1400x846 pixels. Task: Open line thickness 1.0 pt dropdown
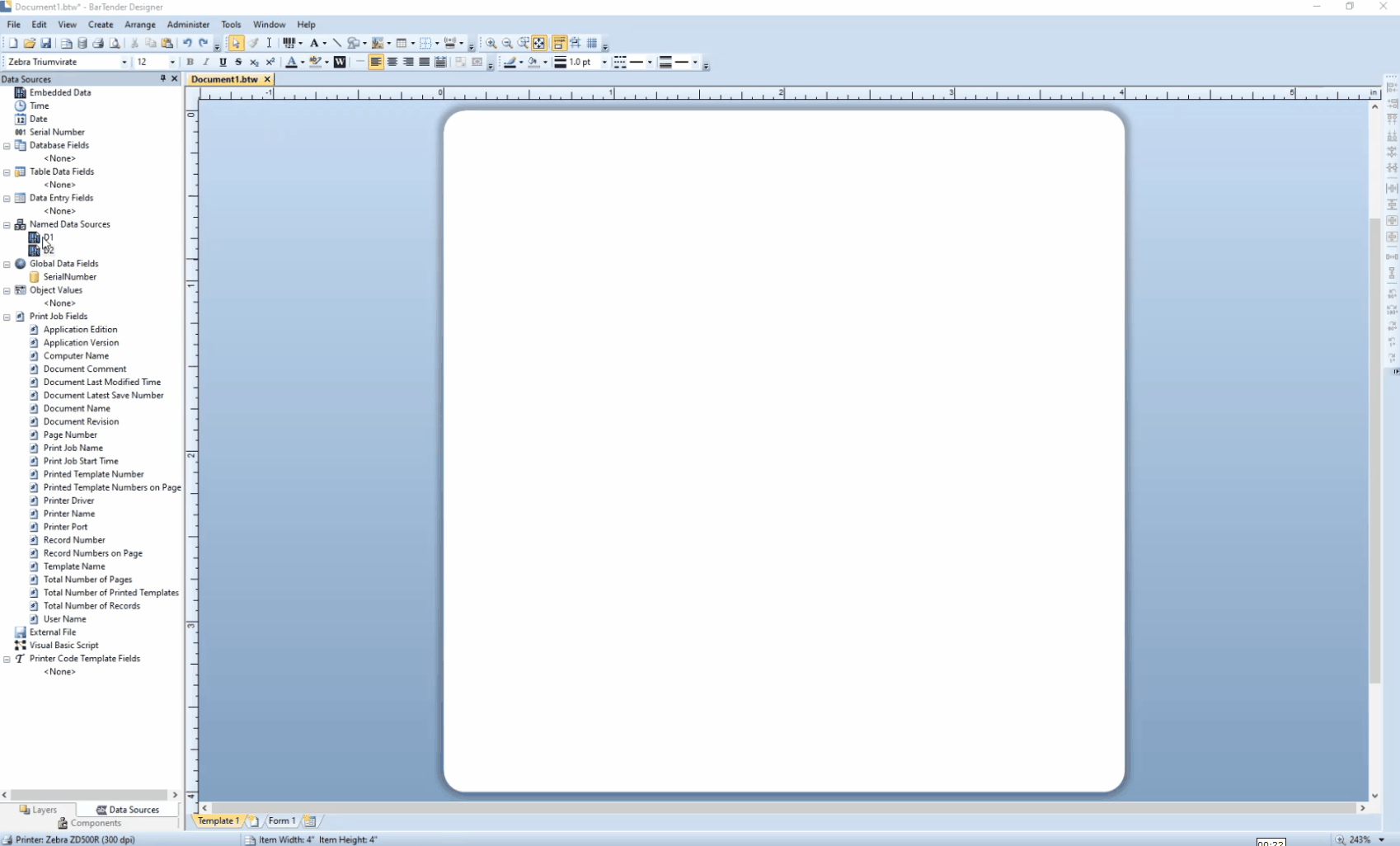(x=604, y=62)
